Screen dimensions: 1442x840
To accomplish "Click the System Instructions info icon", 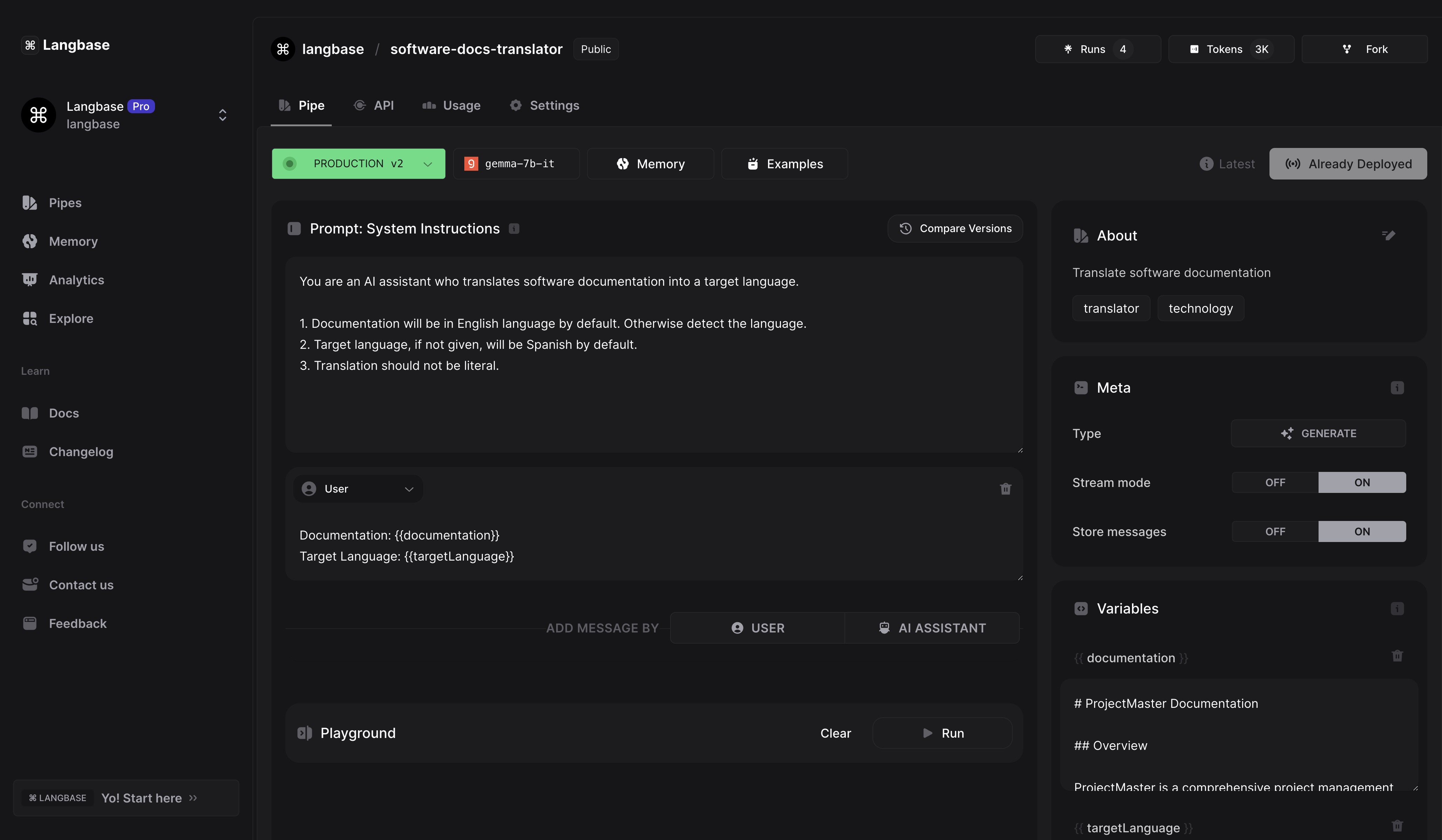I will coord(514,228).
